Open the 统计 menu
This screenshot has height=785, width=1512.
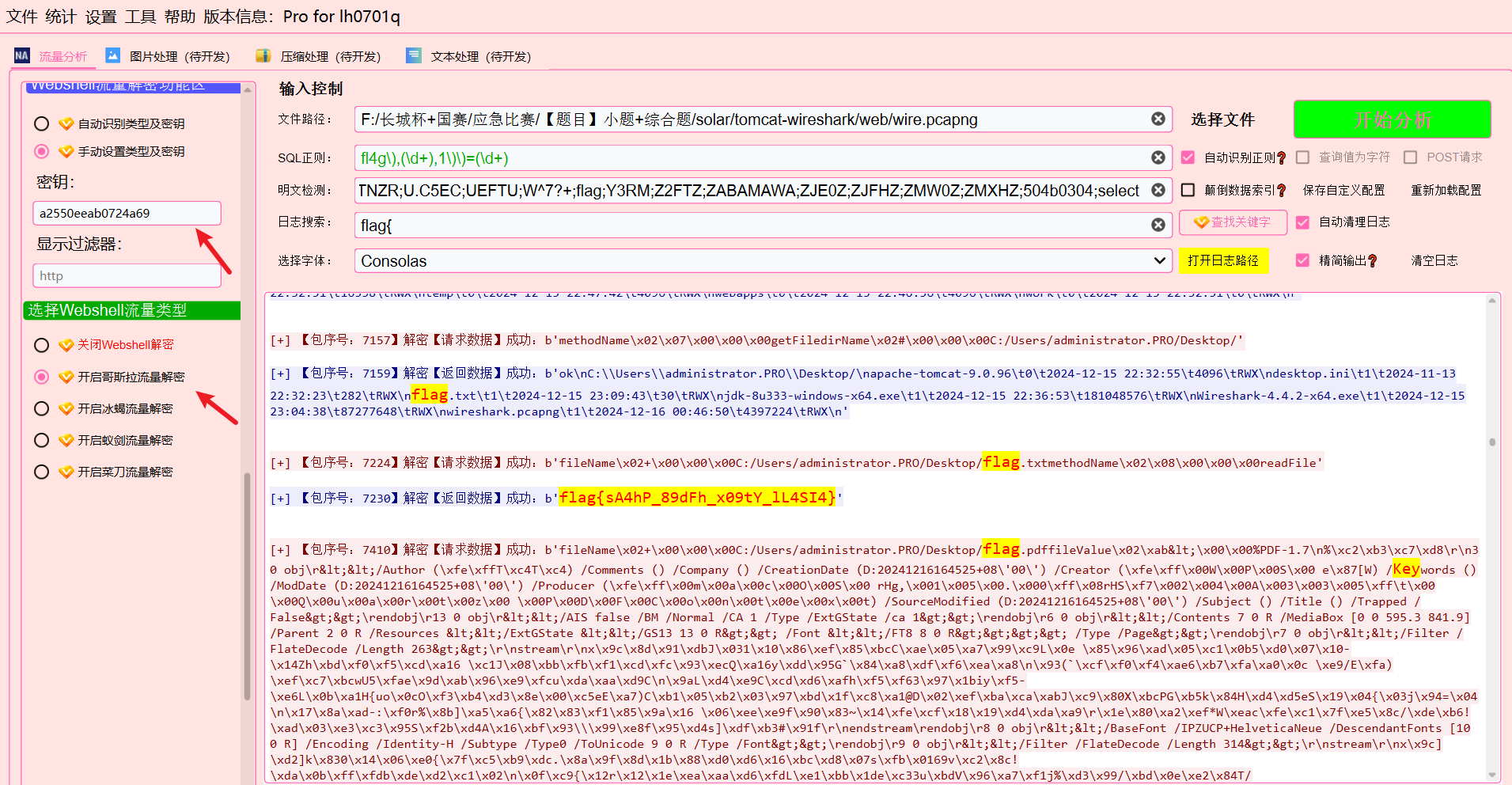point(61,17)
